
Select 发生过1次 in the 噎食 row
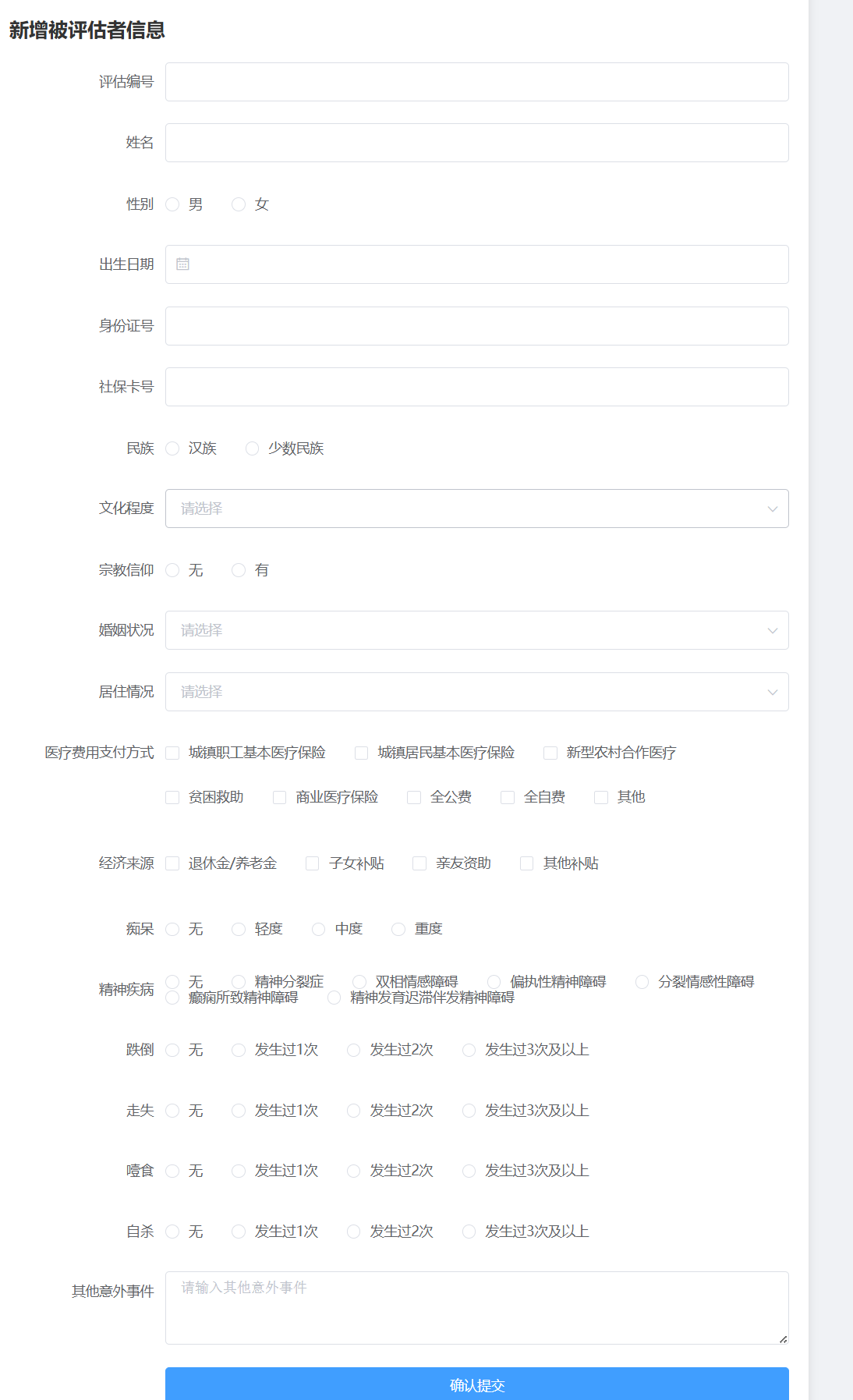(x=239, y=1171)
